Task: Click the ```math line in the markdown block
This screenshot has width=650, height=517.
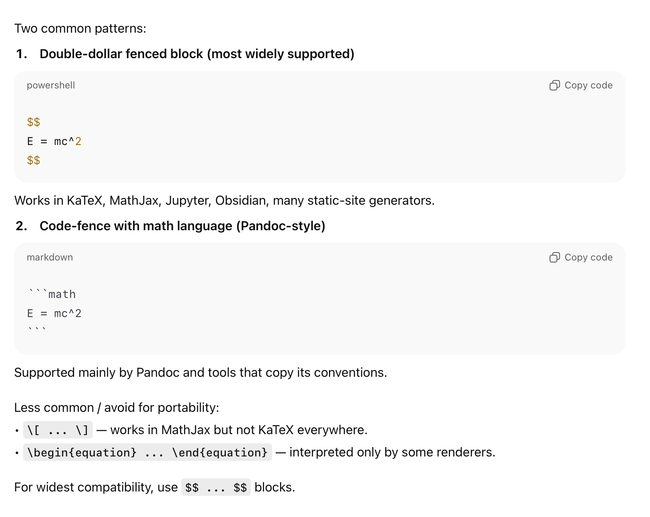Action: coord(51,294)
